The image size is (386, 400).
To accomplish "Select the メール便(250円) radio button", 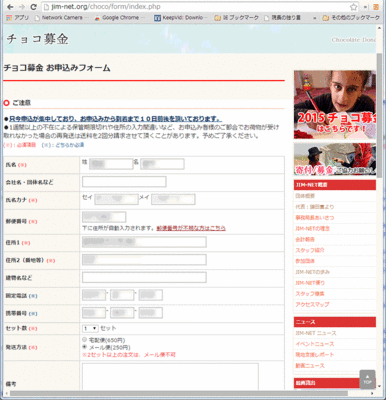I will [84, 347].
